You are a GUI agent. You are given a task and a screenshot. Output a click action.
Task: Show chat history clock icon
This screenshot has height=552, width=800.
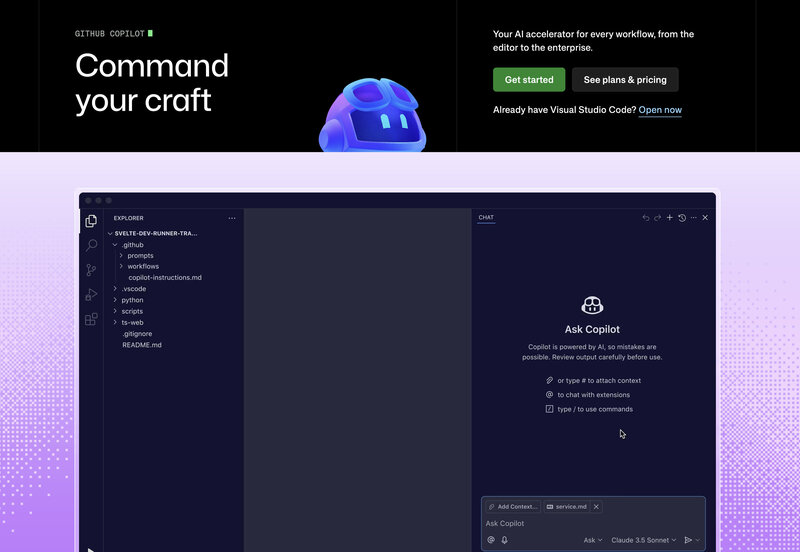click(x=682, y=218)
